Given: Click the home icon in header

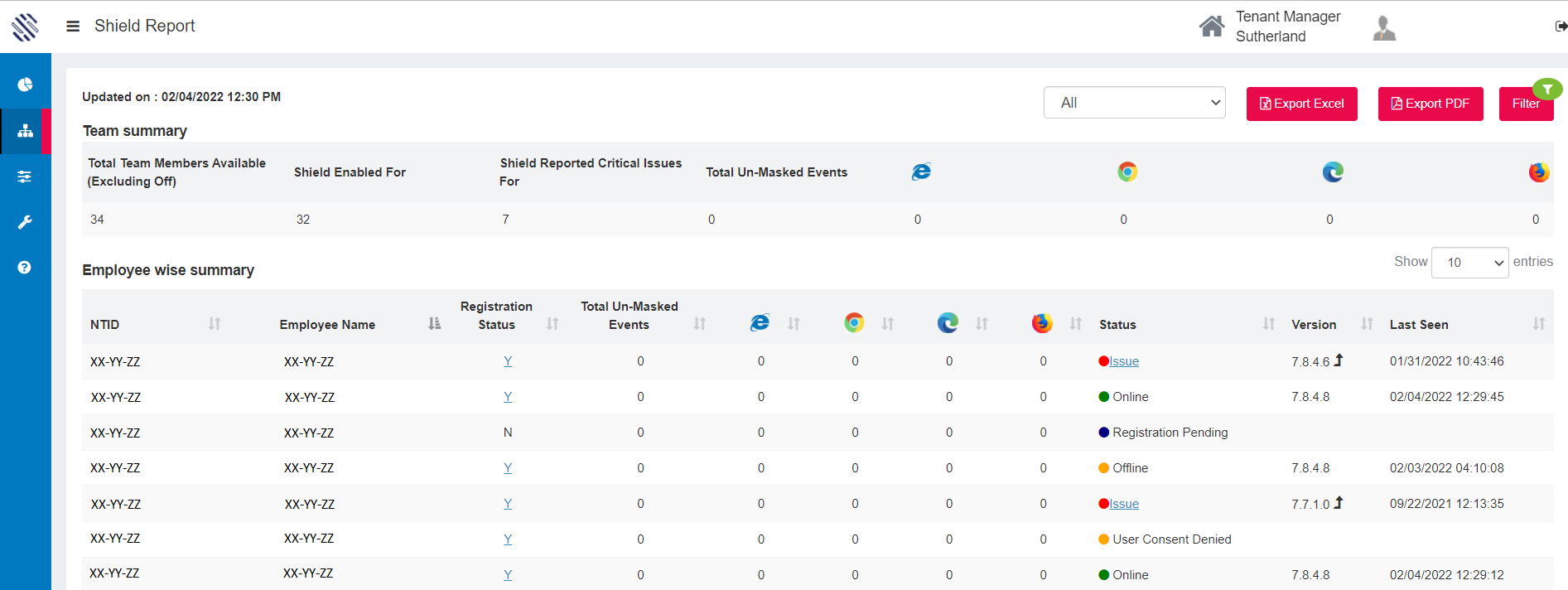Looking at the screenshot, I should [1211, 27].
